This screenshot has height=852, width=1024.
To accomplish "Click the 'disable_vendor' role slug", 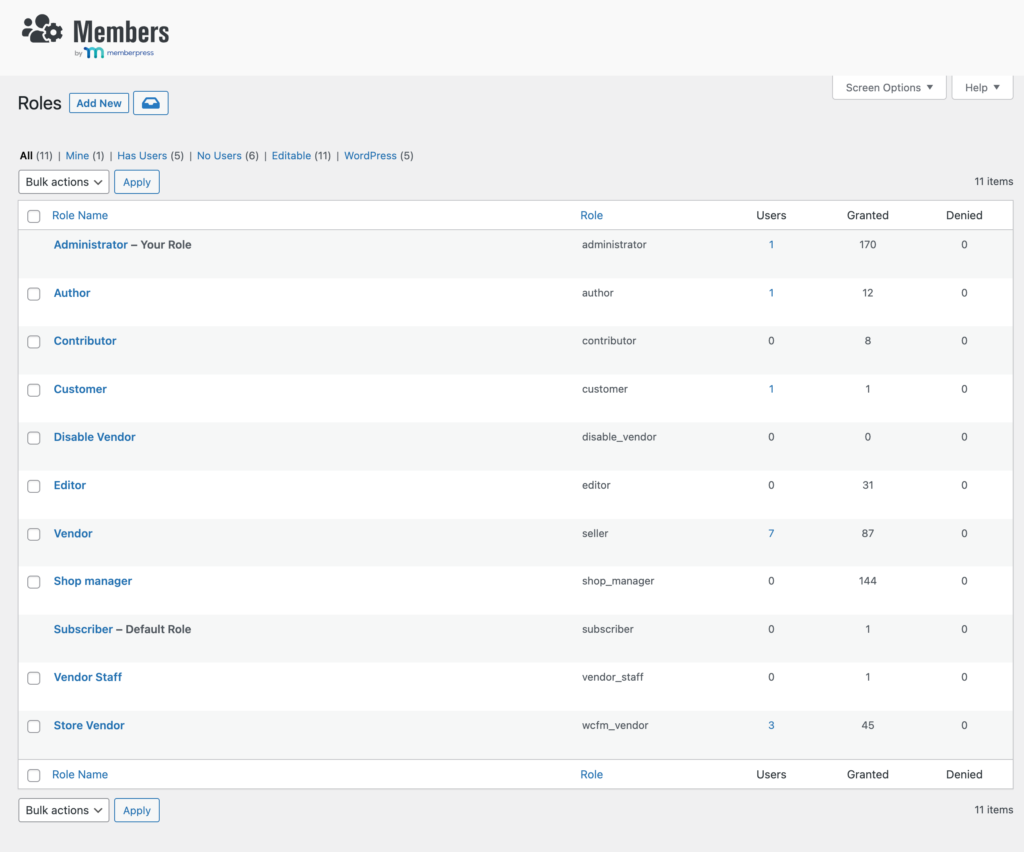I will 619,437.
